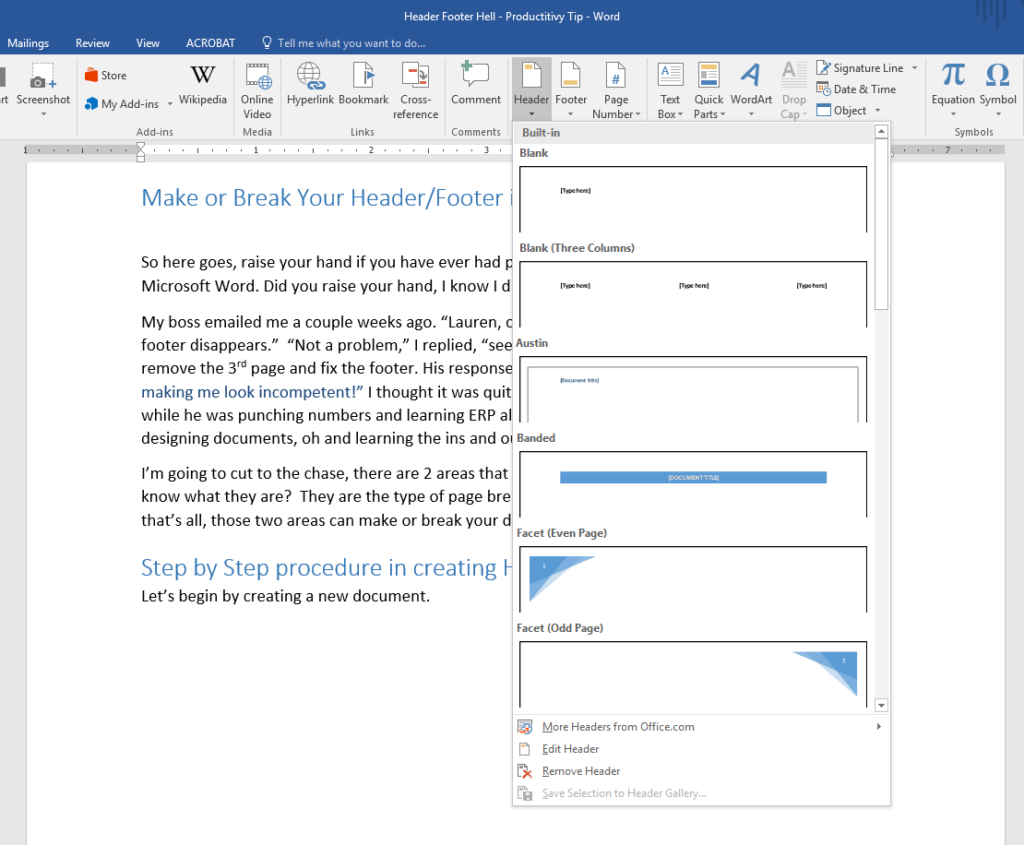Screen dimensions: 1024x845
Task: Expand the Screenshot dropdown arrow
Action: [43, 114]
